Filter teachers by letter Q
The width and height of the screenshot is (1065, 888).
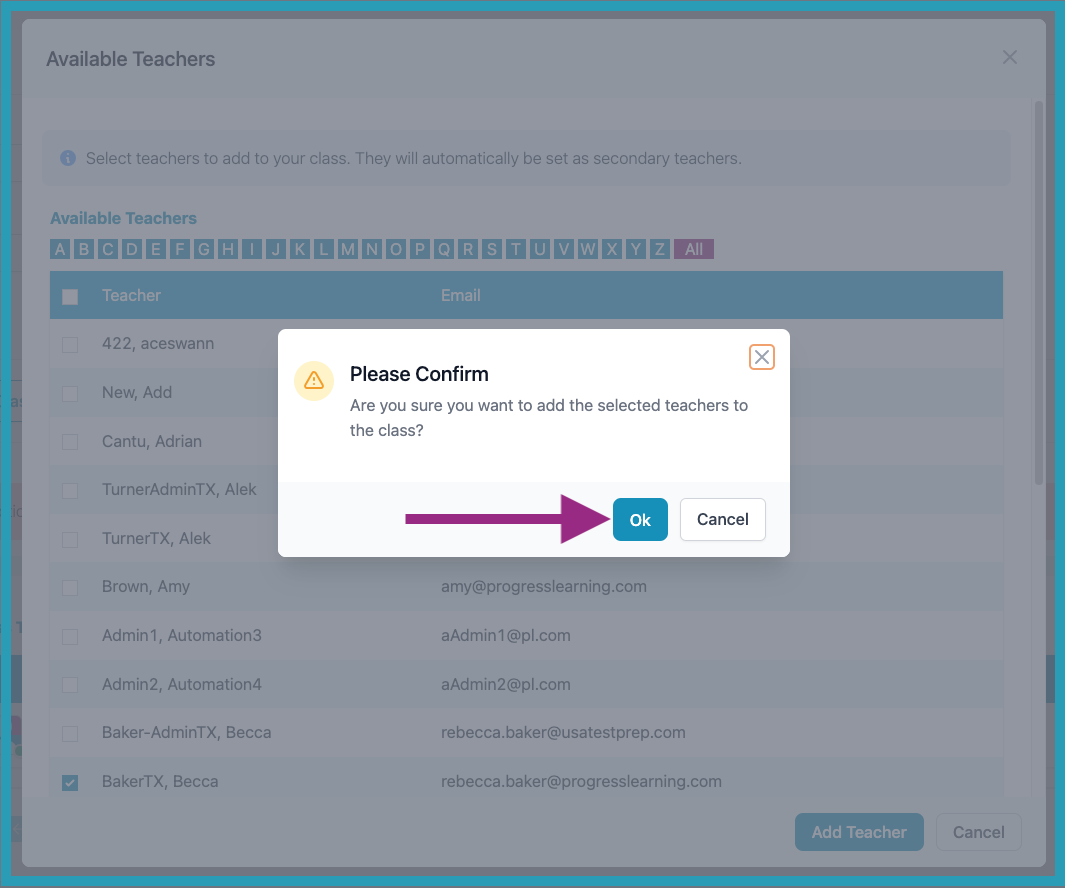(x=444, y=249)
